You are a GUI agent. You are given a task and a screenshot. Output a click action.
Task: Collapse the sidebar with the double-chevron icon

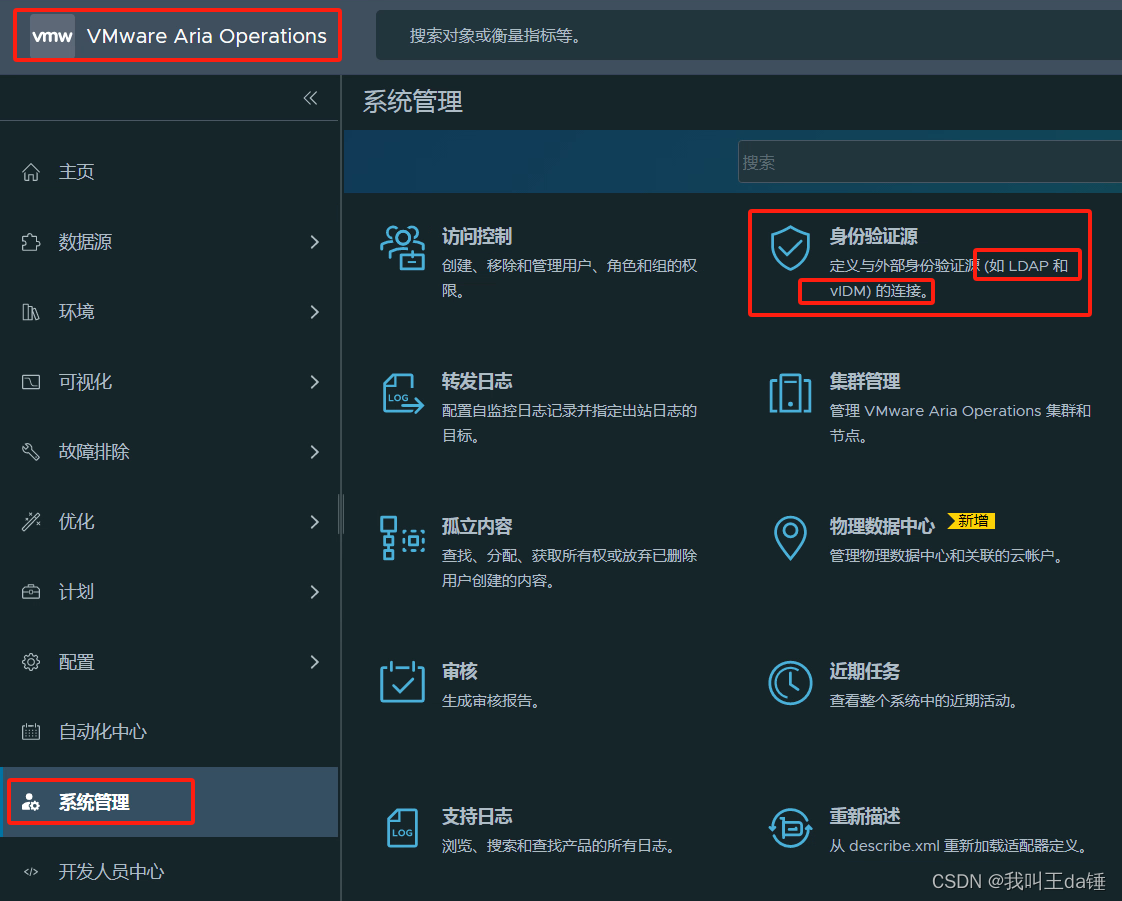point(311,98)
